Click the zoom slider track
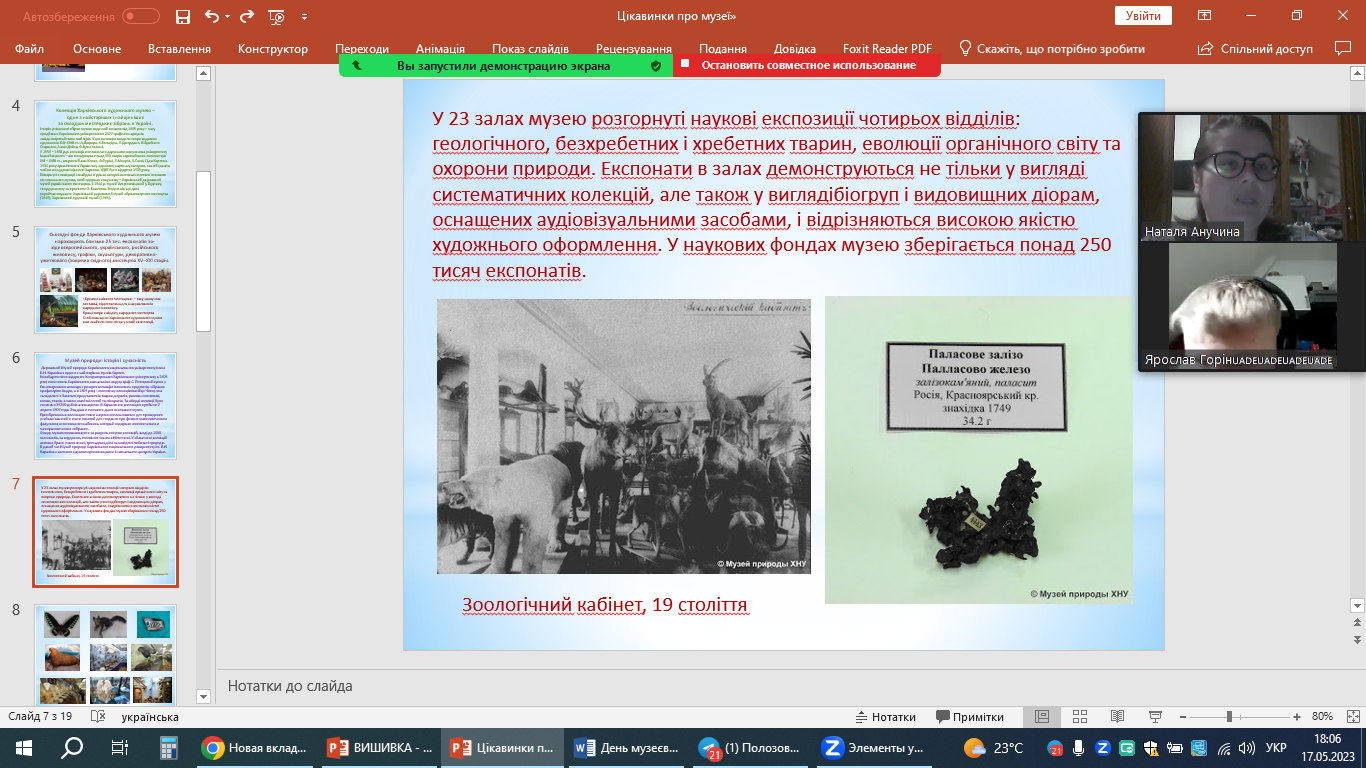Viewport: 1366px width, 768px height. [x=1238, y=717]
